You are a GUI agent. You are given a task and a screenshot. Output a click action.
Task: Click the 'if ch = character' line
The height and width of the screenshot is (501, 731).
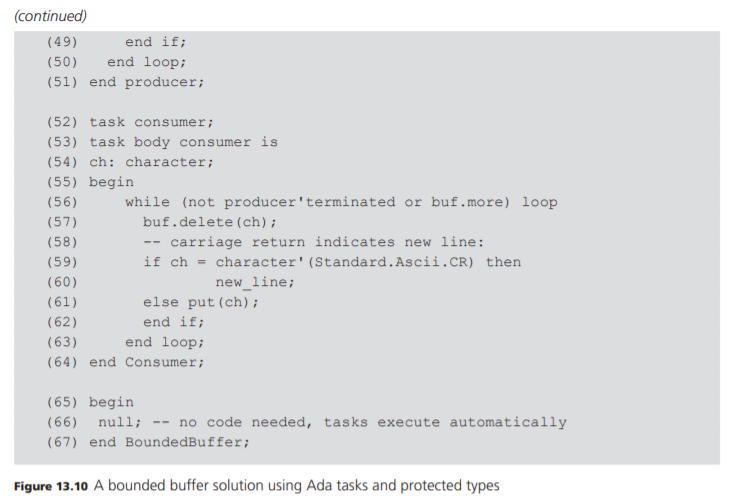[332, 262]
